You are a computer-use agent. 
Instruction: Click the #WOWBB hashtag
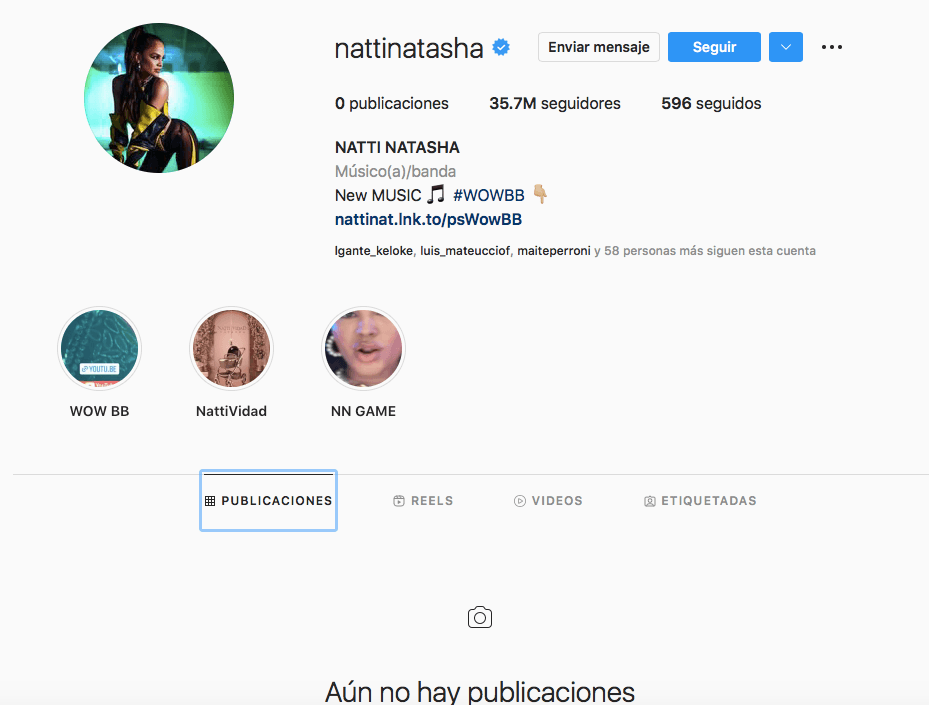point(489,195)
